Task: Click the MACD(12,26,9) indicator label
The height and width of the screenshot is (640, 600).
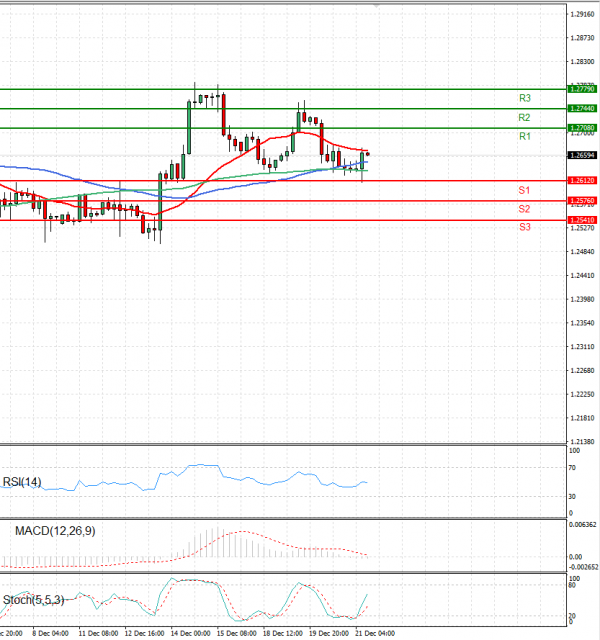Action: (x=55, y=531)
